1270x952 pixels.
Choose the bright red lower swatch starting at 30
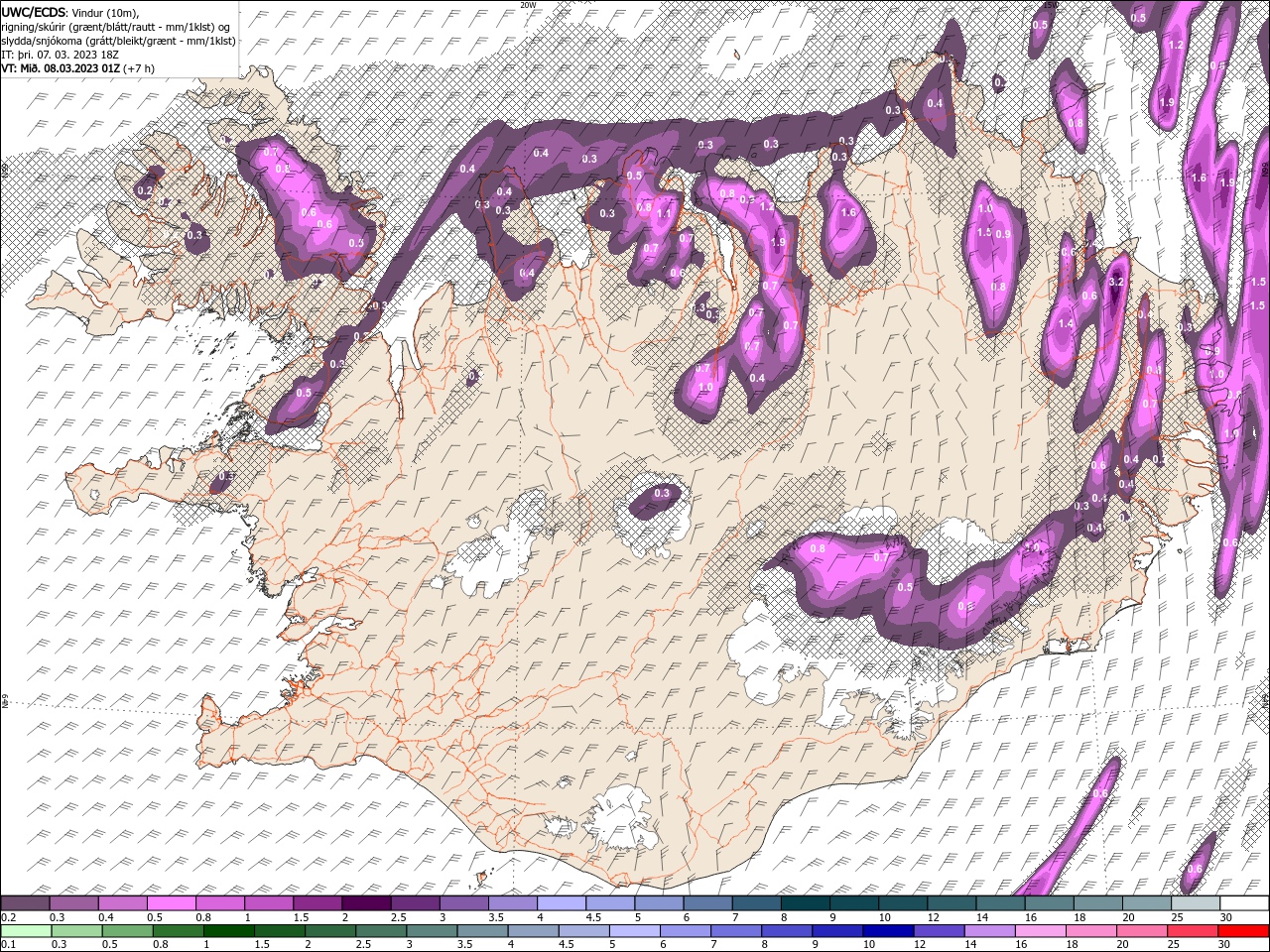(x=1242, y=931)
